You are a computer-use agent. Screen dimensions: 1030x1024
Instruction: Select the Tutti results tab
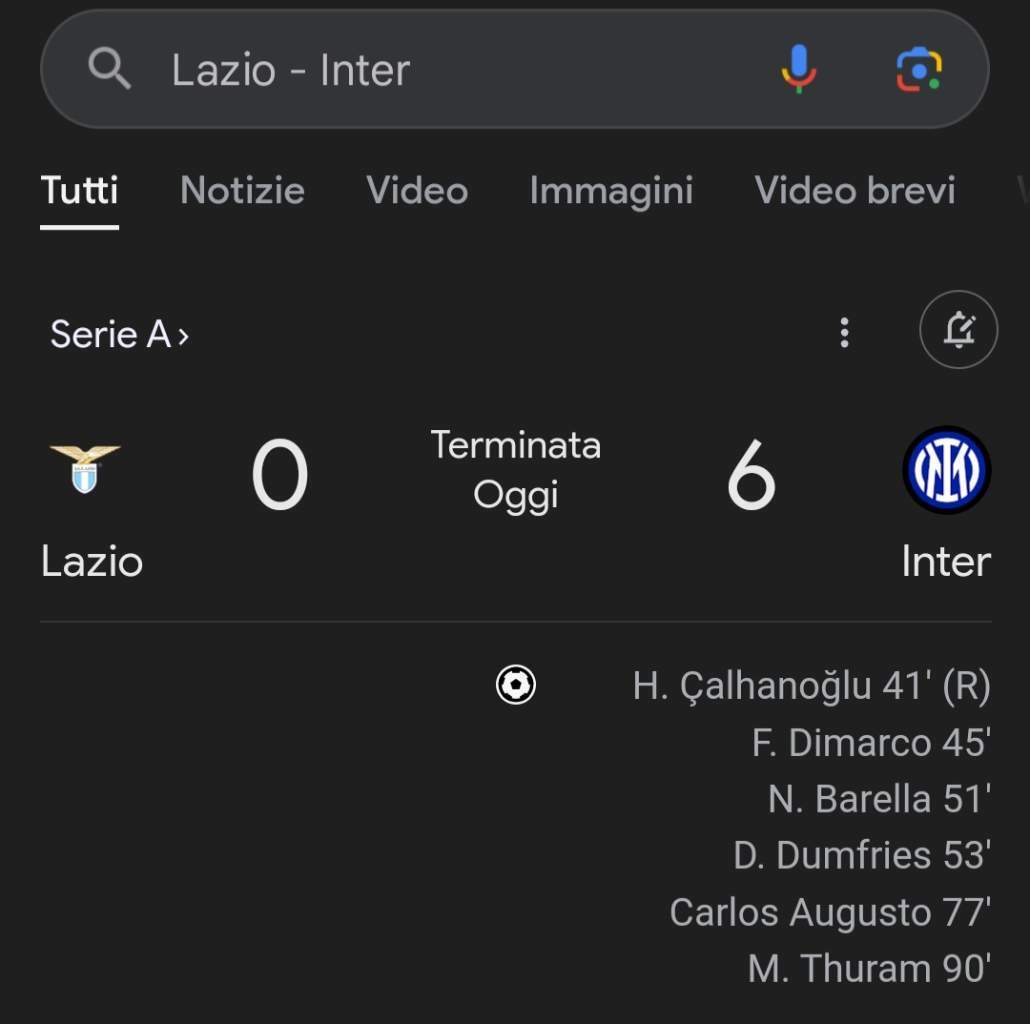click(79, 190)
